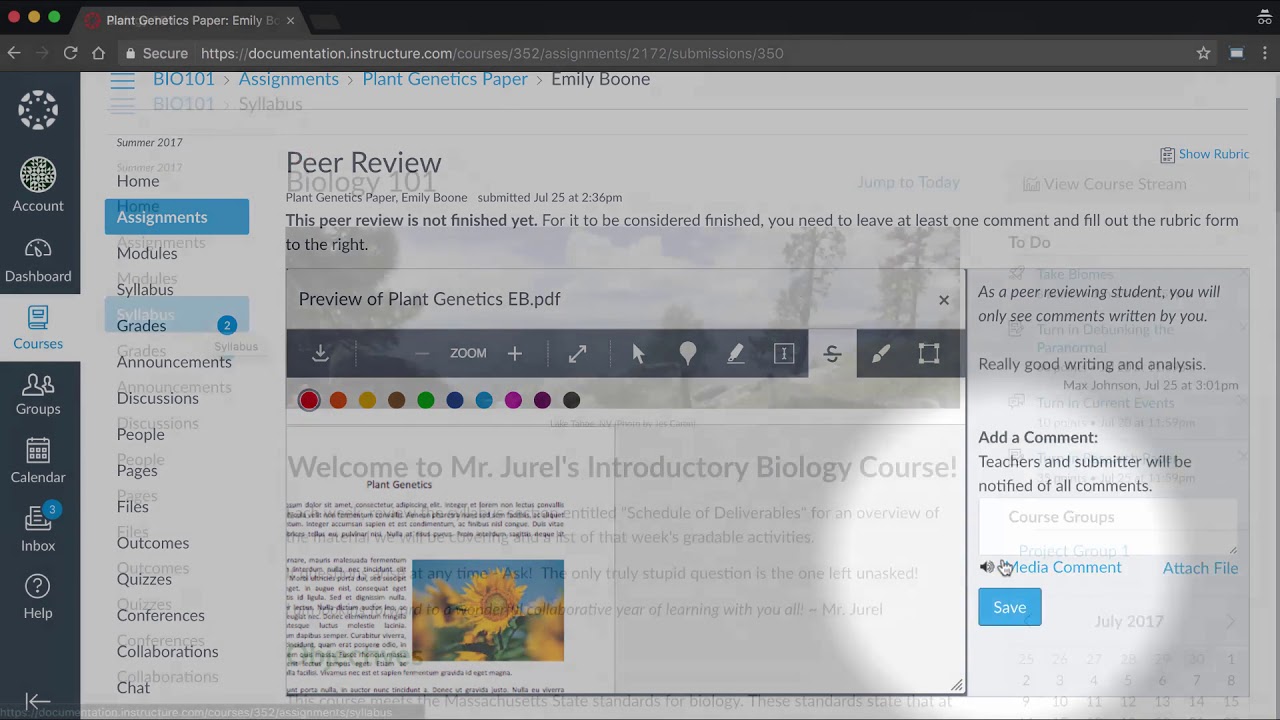
Task: Open People in the course menu
Action: coord(140,434)
